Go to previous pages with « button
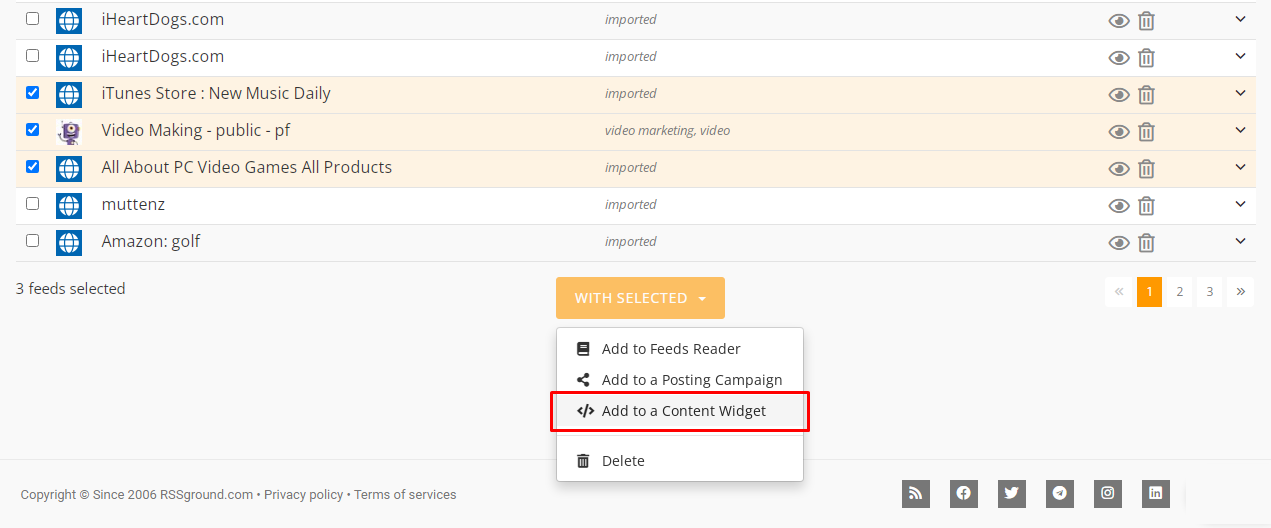This screenshot has height=528, width=1271. click(x=1119, y=292)
